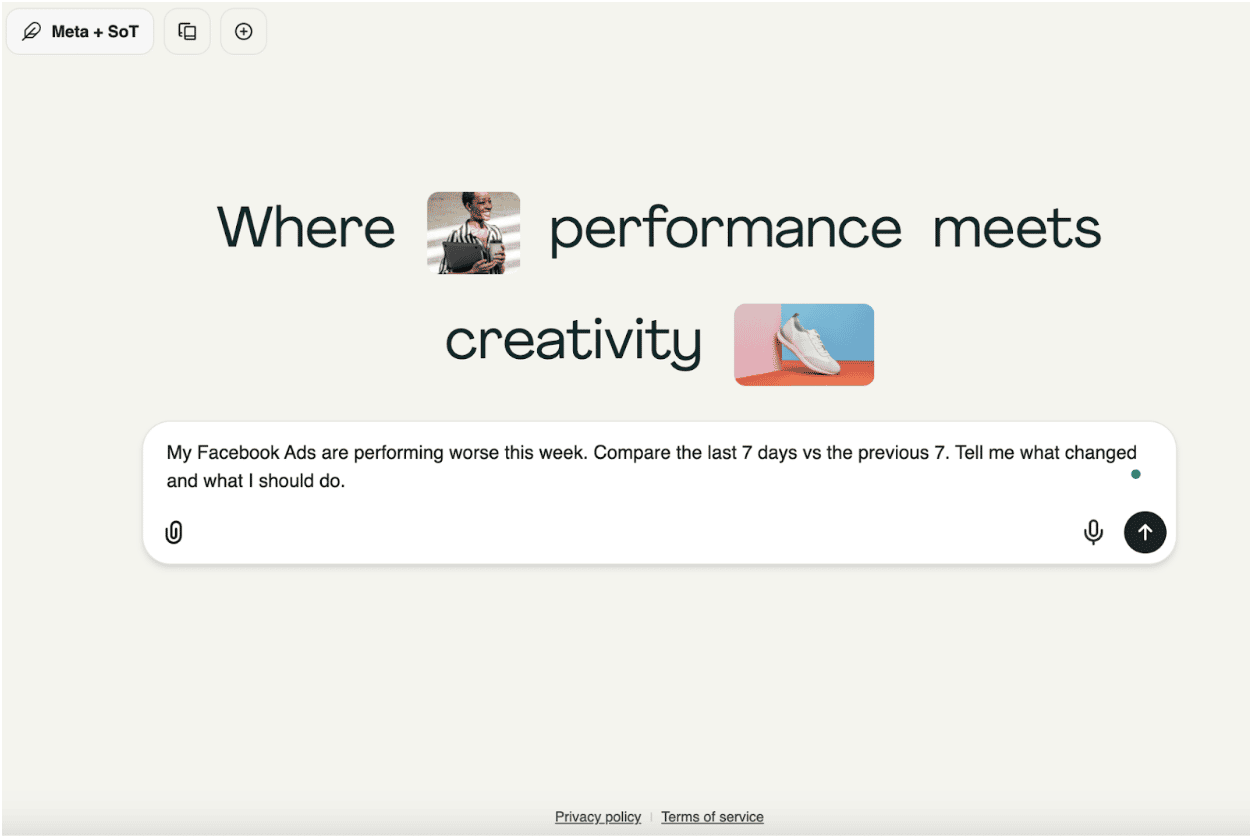Viewport: 1254px width, 836px height.
Task: Send the prompt with the arrow button
Action: point(1145,532)
